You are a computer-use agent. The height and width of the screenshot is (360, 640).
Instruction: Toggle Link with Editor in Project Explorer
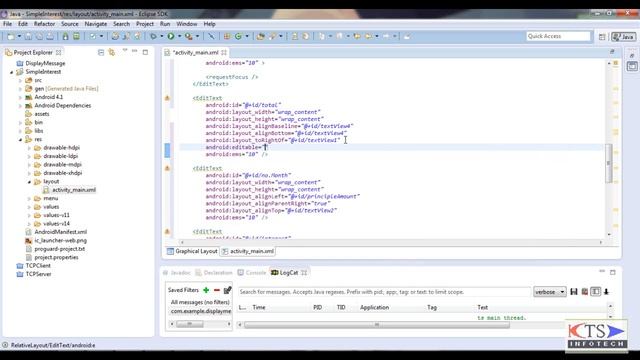tap(111, 52)
